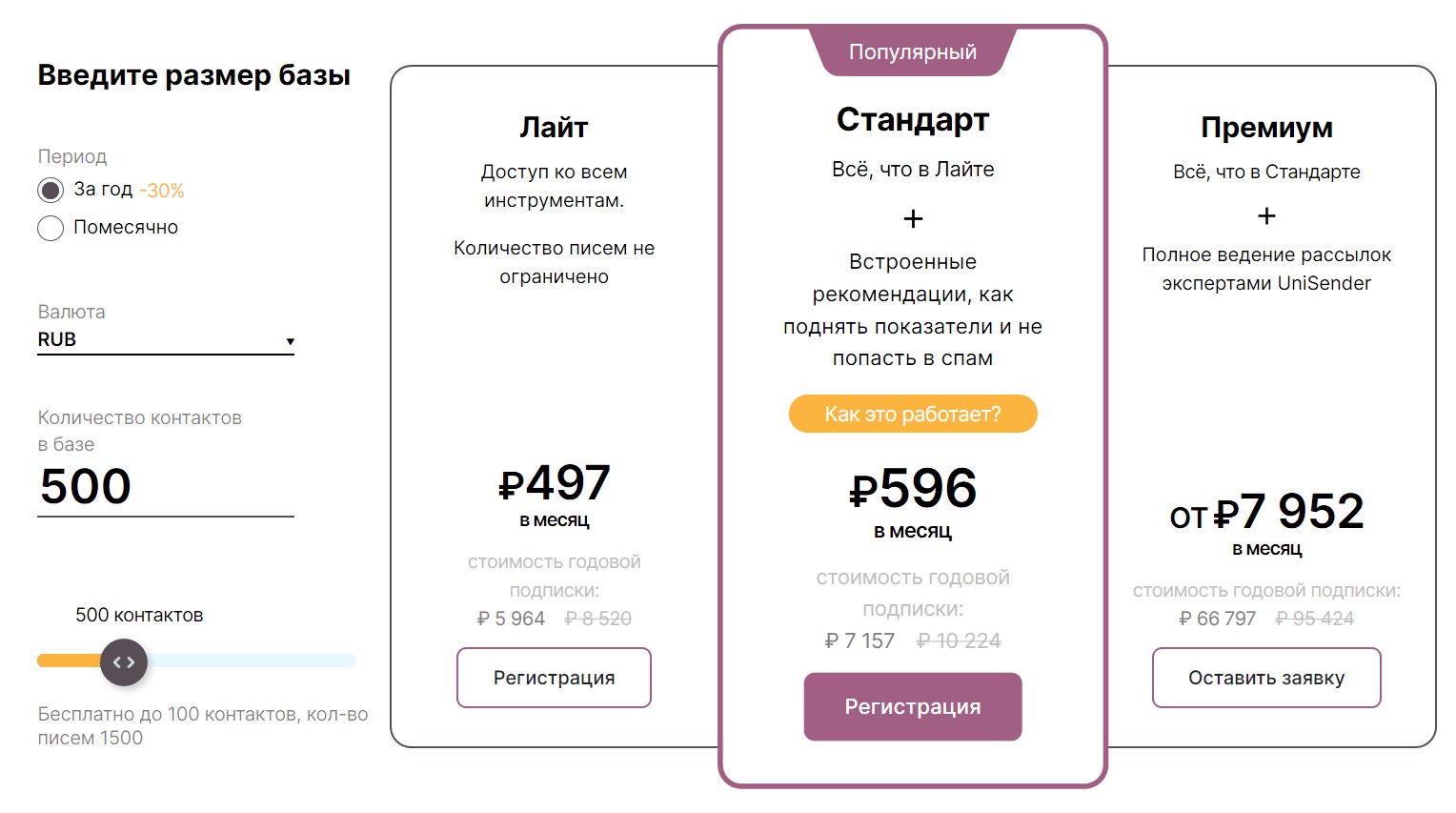Viewport: 1456px width, 813px height.
Task: Click the light-blue part of the contacts slider track
Action: pos(252,661)
